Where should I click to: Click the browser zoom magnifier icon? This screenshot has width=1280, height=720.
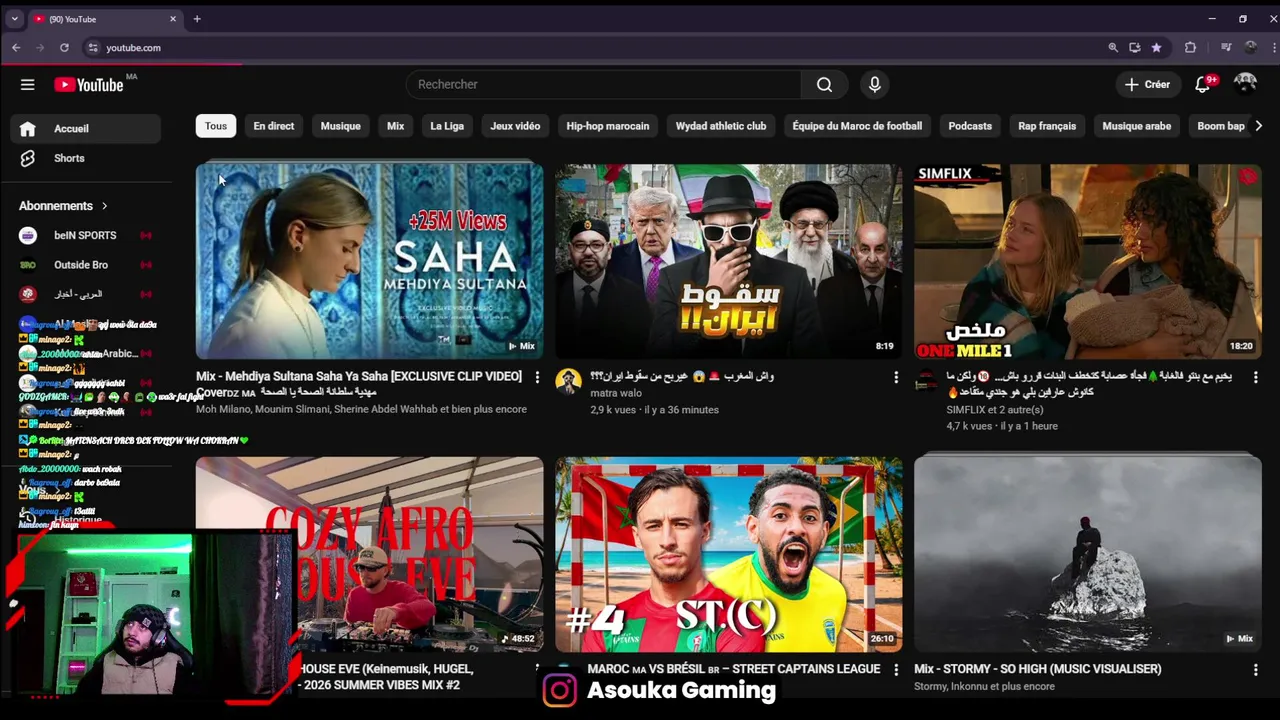pos(1113,47)
